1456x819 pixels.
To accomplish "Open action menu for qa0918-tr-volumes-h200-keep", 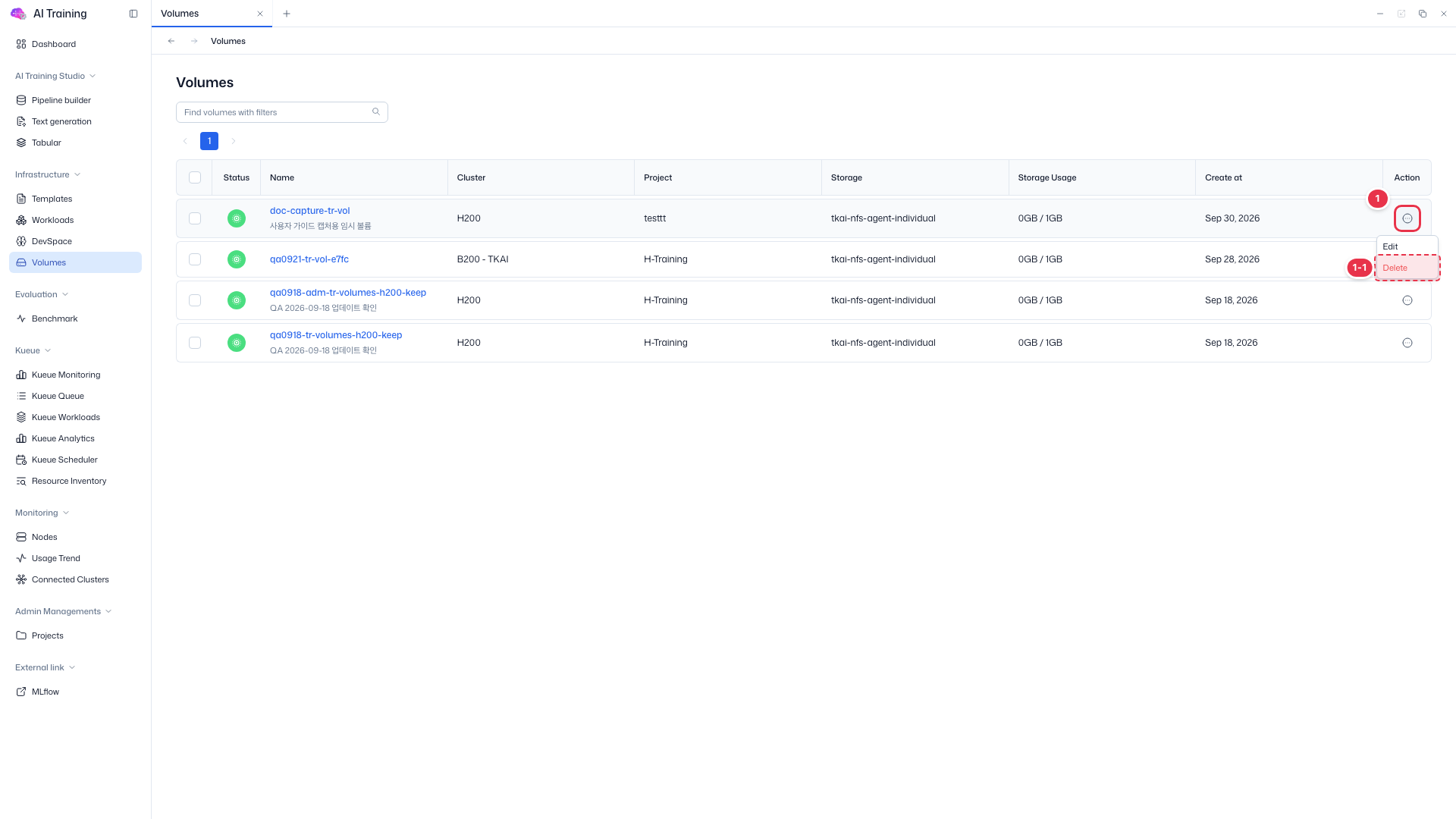I will [x=1407, y=343].
